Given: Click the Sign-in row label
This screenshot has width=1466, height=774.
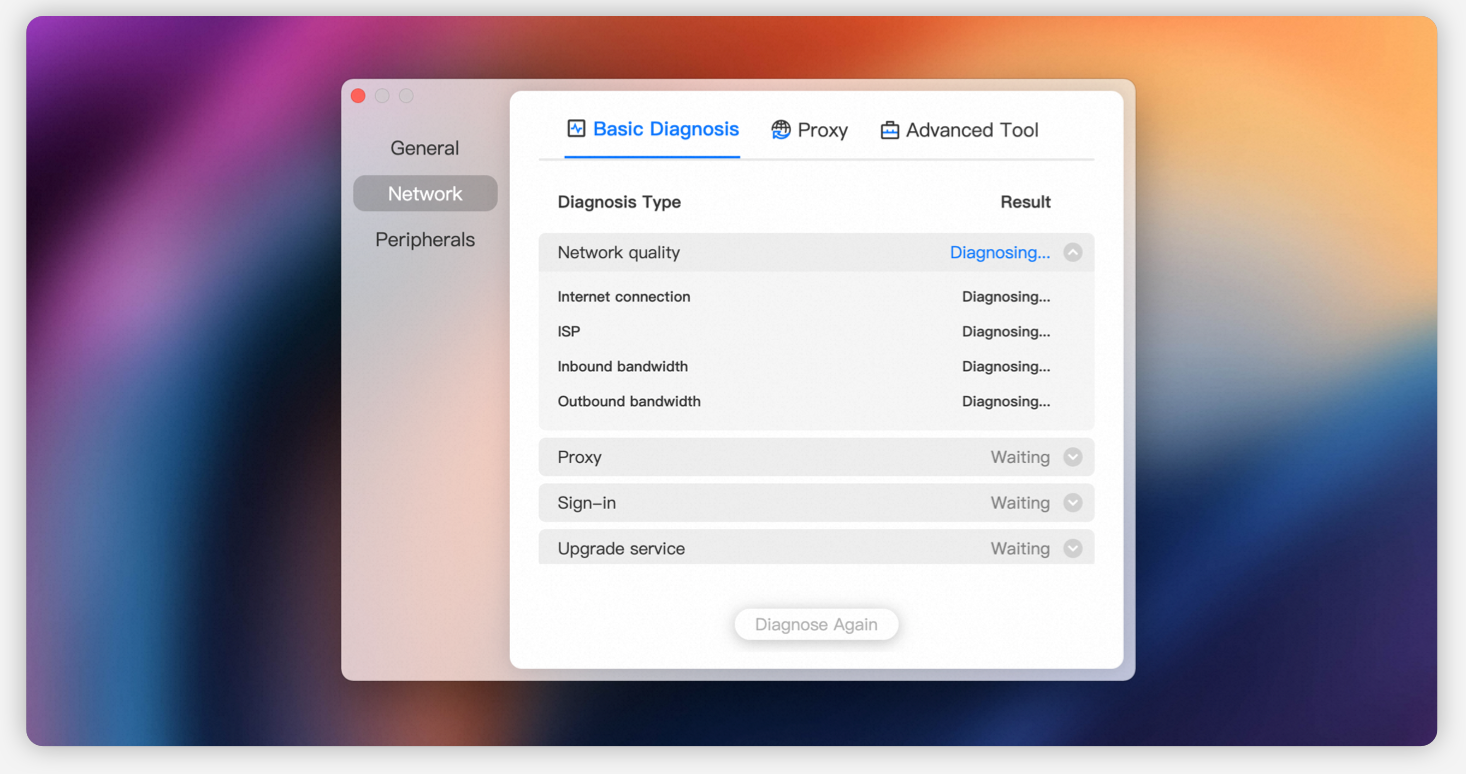Looking at the screenshot, I should tap(586, 503).
